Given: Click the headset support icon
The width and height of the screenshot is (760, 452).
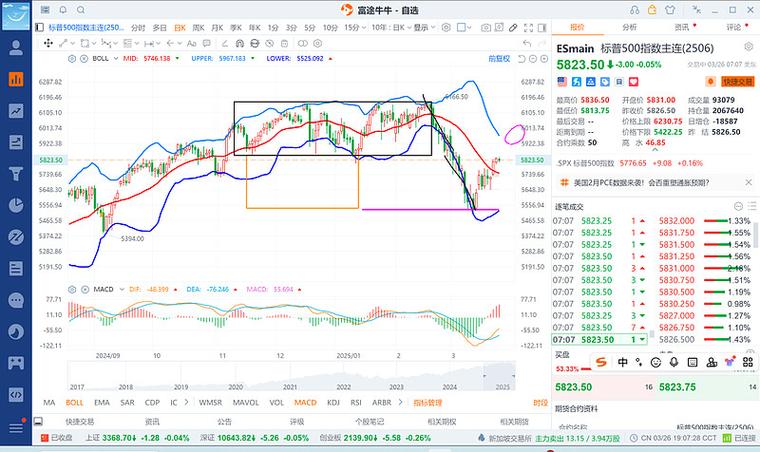Looking at the screenshot, I should point(634,10).
